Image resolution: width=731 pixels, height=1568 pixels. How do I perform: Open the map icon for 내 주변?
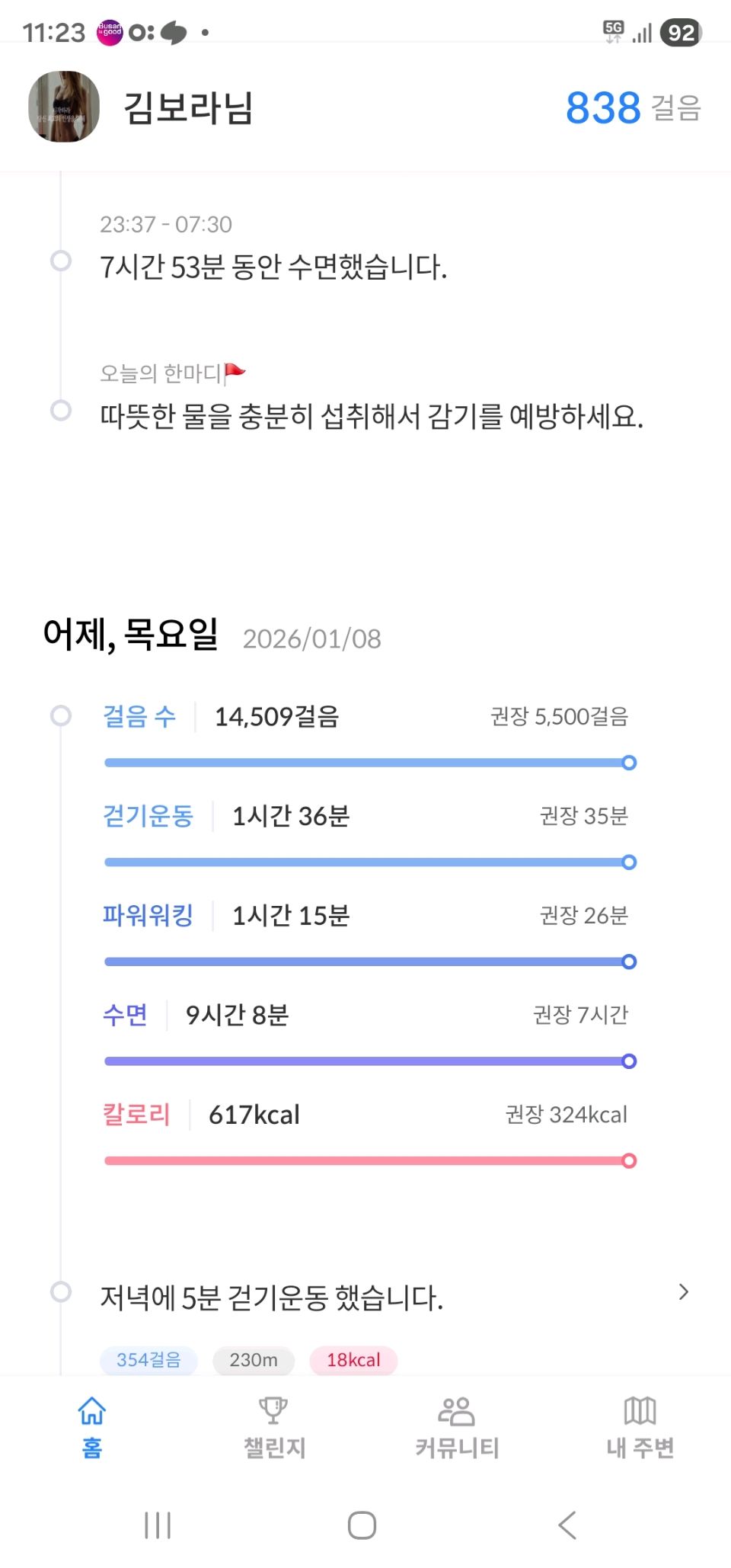640,1410
